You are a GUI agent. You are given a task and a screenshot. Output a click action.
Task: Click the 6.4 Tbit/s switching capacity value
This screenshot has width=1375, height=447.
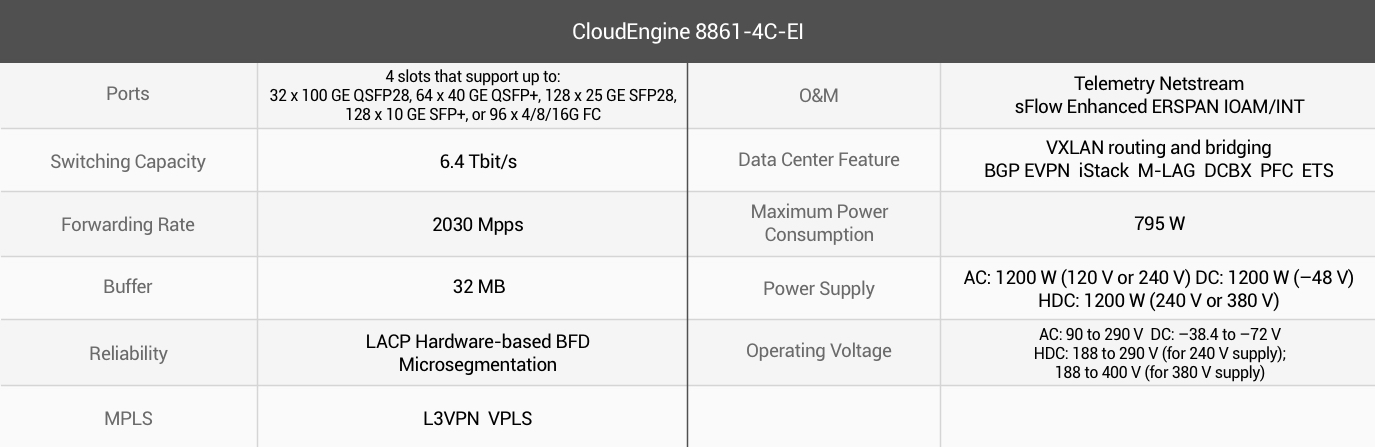coord(472,161)
